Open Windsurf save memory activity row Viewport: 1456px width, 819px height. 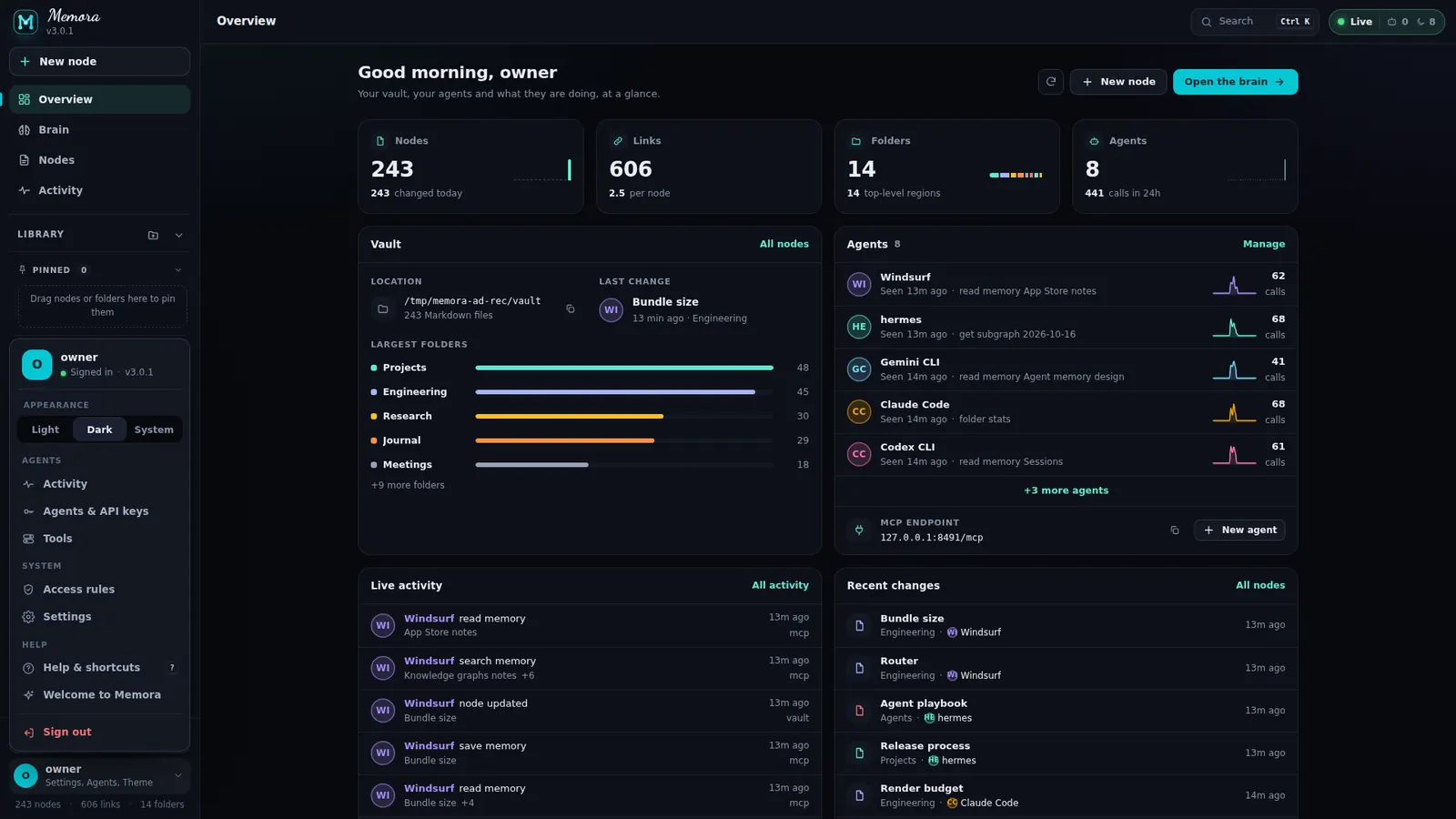590,753
